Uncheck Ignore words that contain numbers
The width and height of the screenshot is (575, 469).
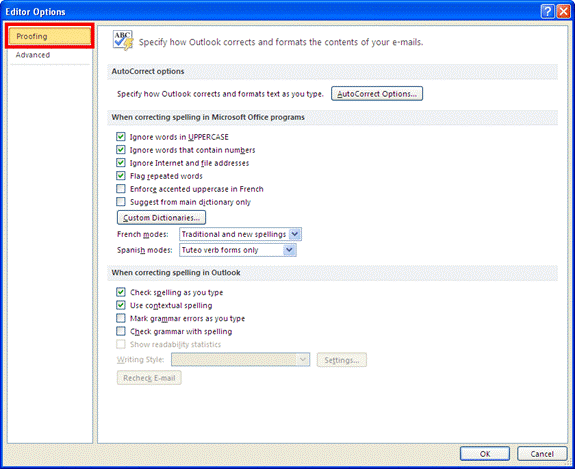click(x=121, y=150)
